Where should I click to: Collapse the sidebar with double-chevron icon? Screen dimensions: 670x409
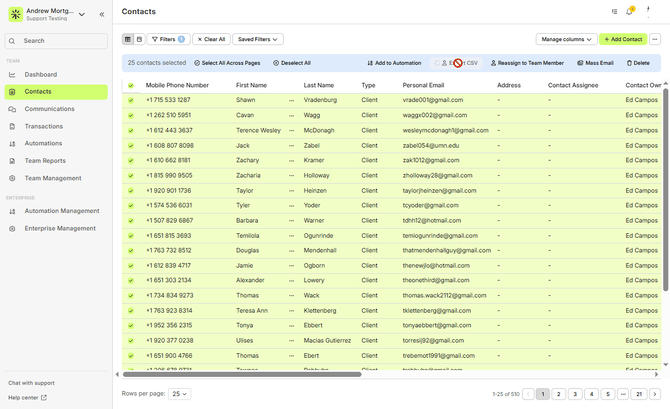click(101, 14)
